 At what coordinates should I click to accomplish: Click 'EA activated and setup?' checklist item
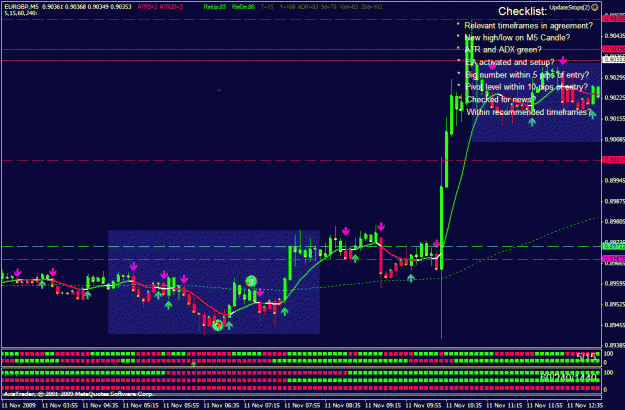(509, 63)
